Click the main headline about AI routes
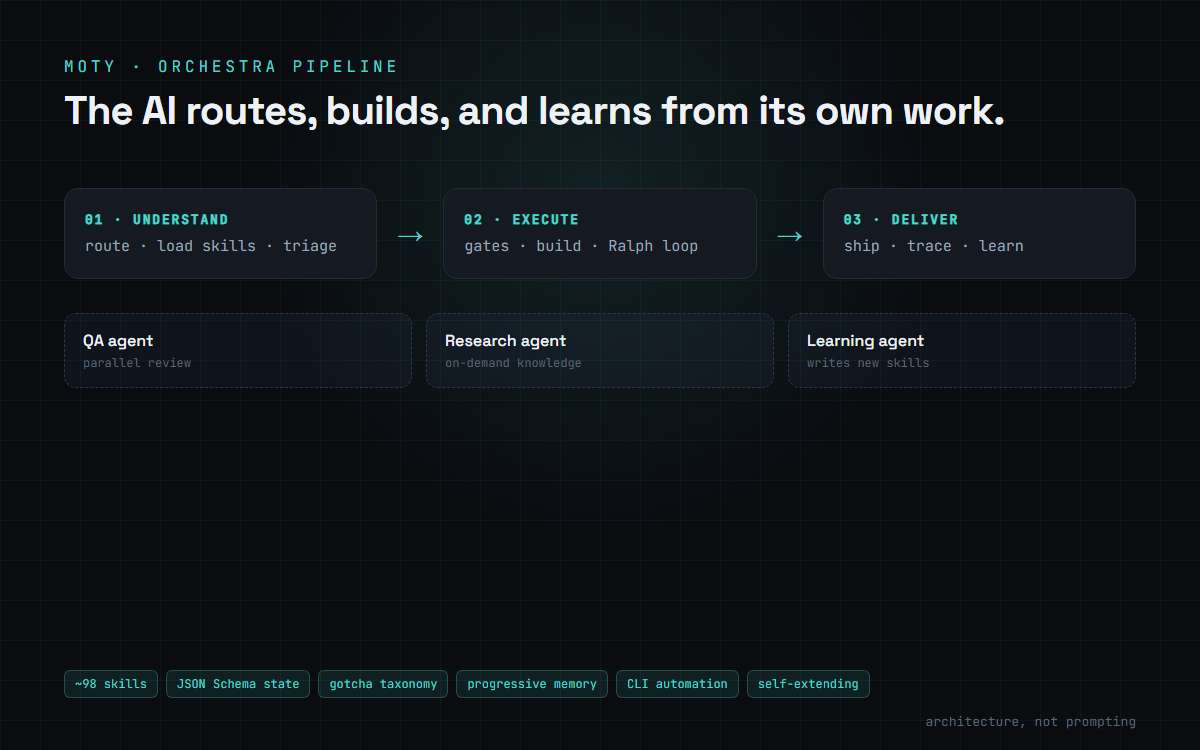This screenshot has height=750, width=1200. [534, 111]
